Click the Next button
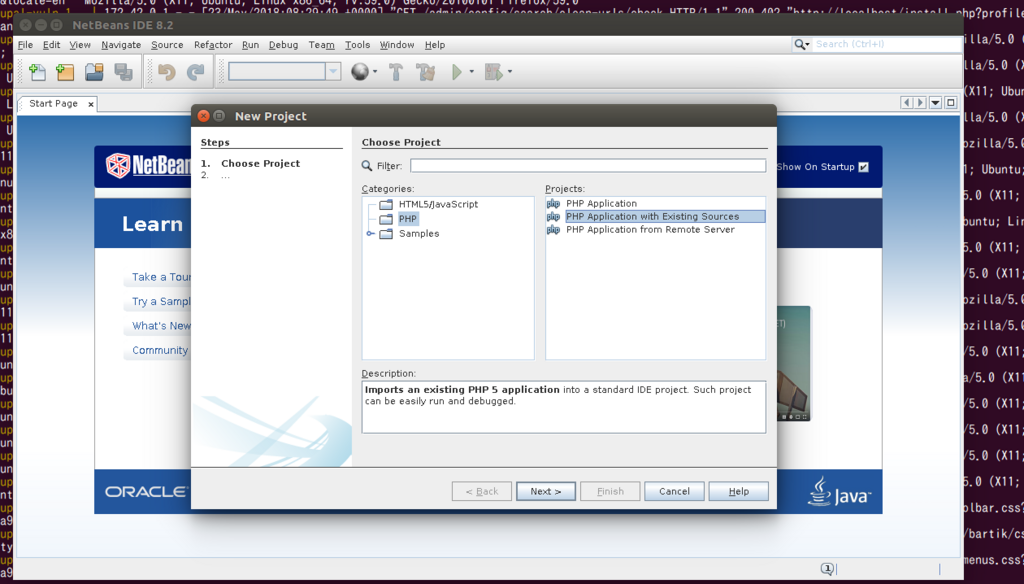Image resolution: width=1024 pixels, height=584 pixels. tap(545, 491)
